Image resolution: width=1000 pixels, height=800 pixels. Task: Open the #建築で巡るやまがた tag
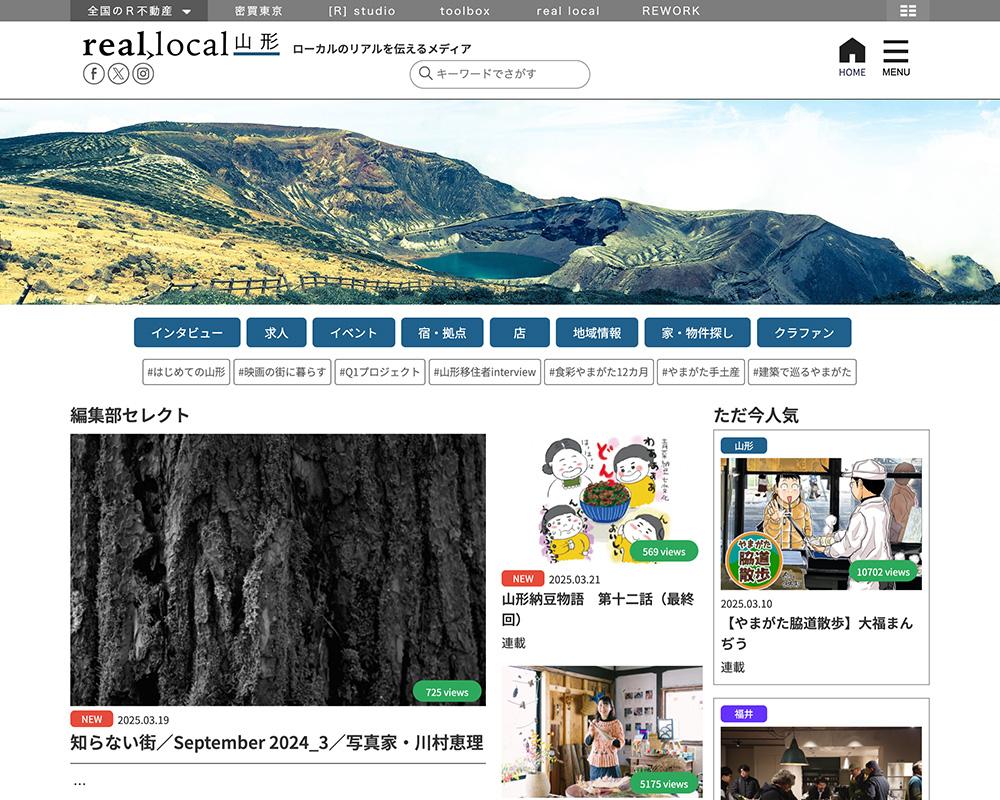coord(802,372)
